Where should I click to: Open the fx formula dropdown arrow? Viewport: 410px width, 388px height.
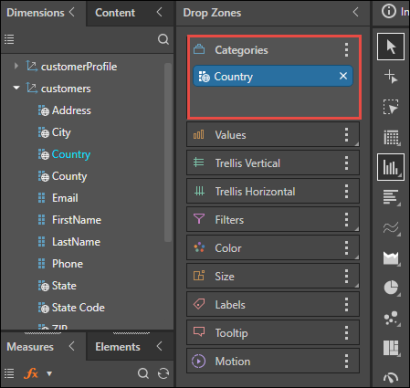[49, 374]
